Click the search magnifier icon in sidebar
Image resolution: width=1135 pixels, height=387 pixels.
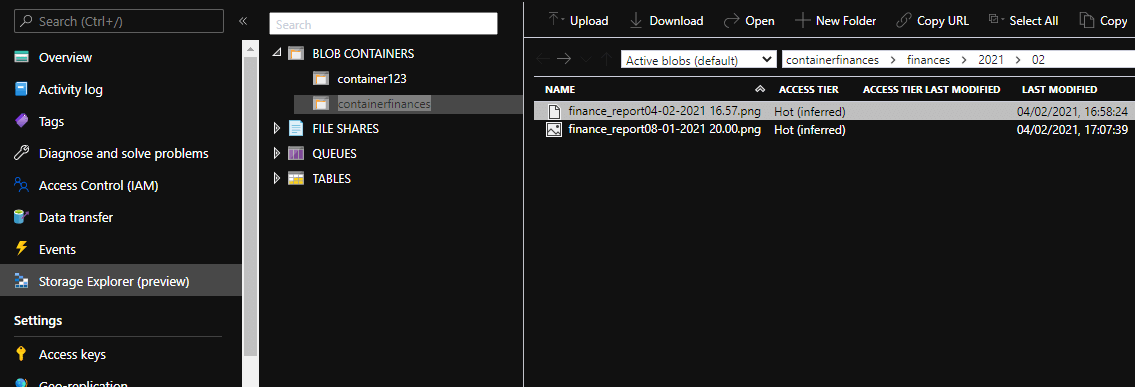(26, 22)
